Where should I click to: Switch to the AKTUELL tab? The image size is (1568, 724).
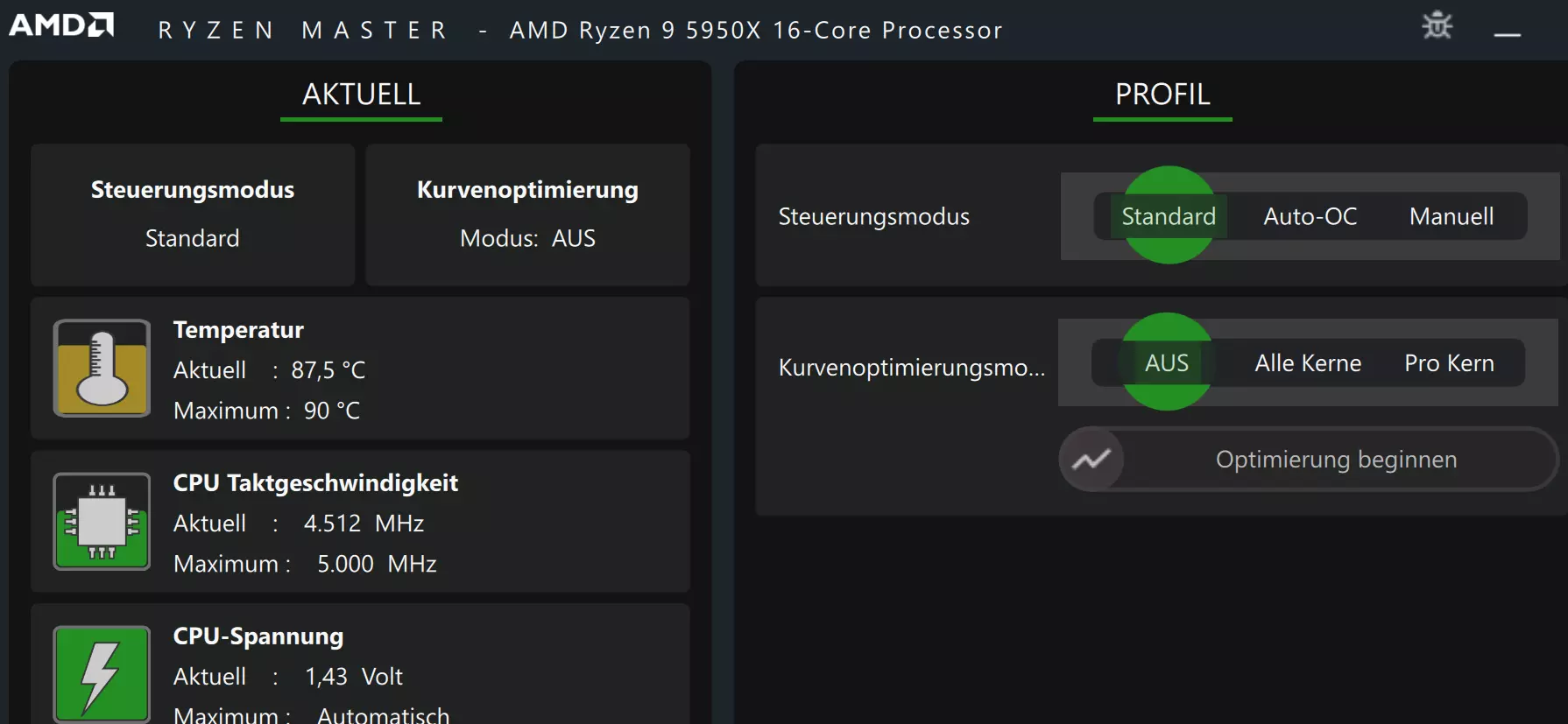click(x=361, y=95)
